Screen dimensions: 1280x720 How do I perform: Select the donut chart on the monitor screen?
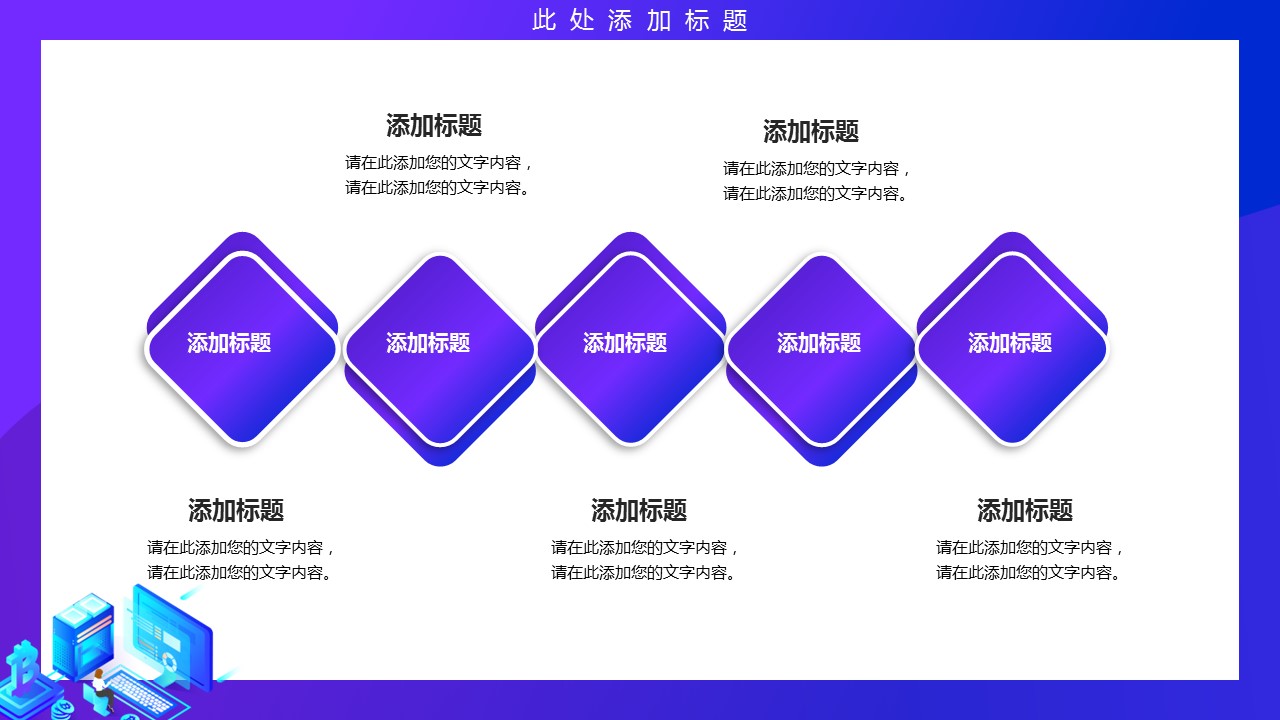coord(171,662)
